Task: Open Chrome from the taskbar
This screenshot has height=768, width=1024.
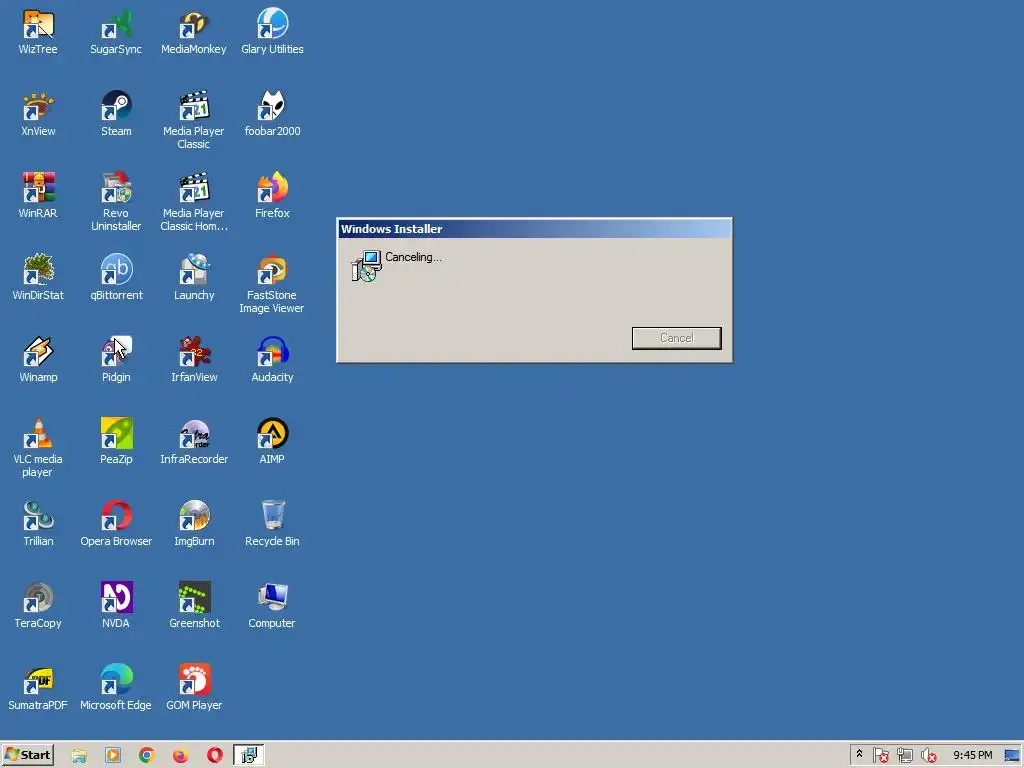Action: coord(147,756)
